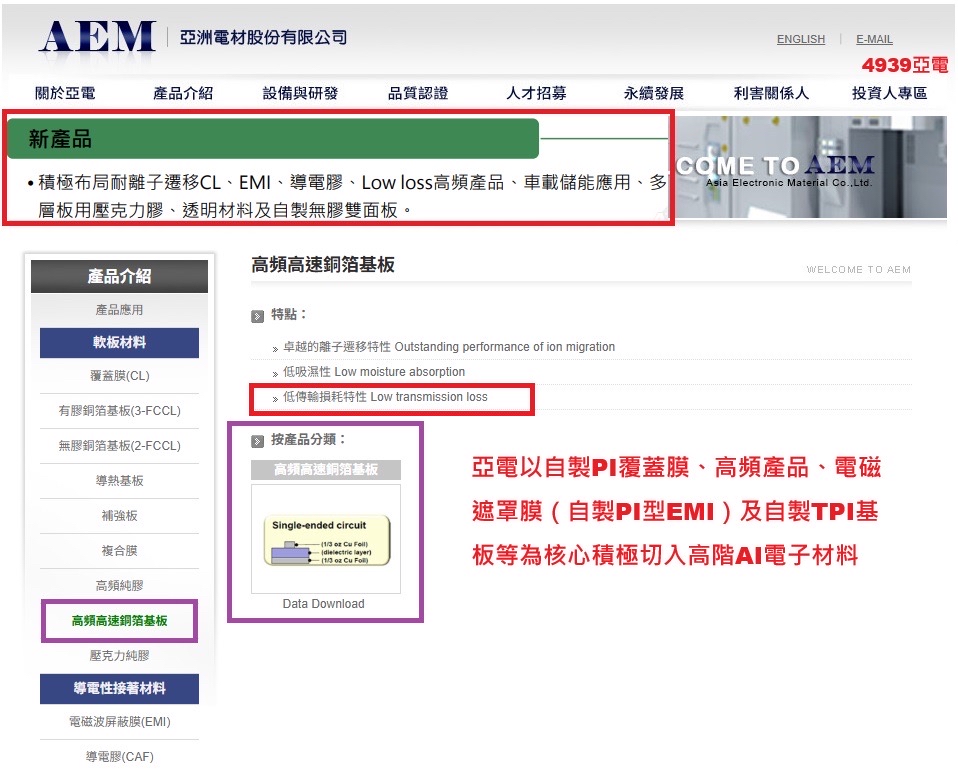Open 關於亞電 menu

pos(65,93)
